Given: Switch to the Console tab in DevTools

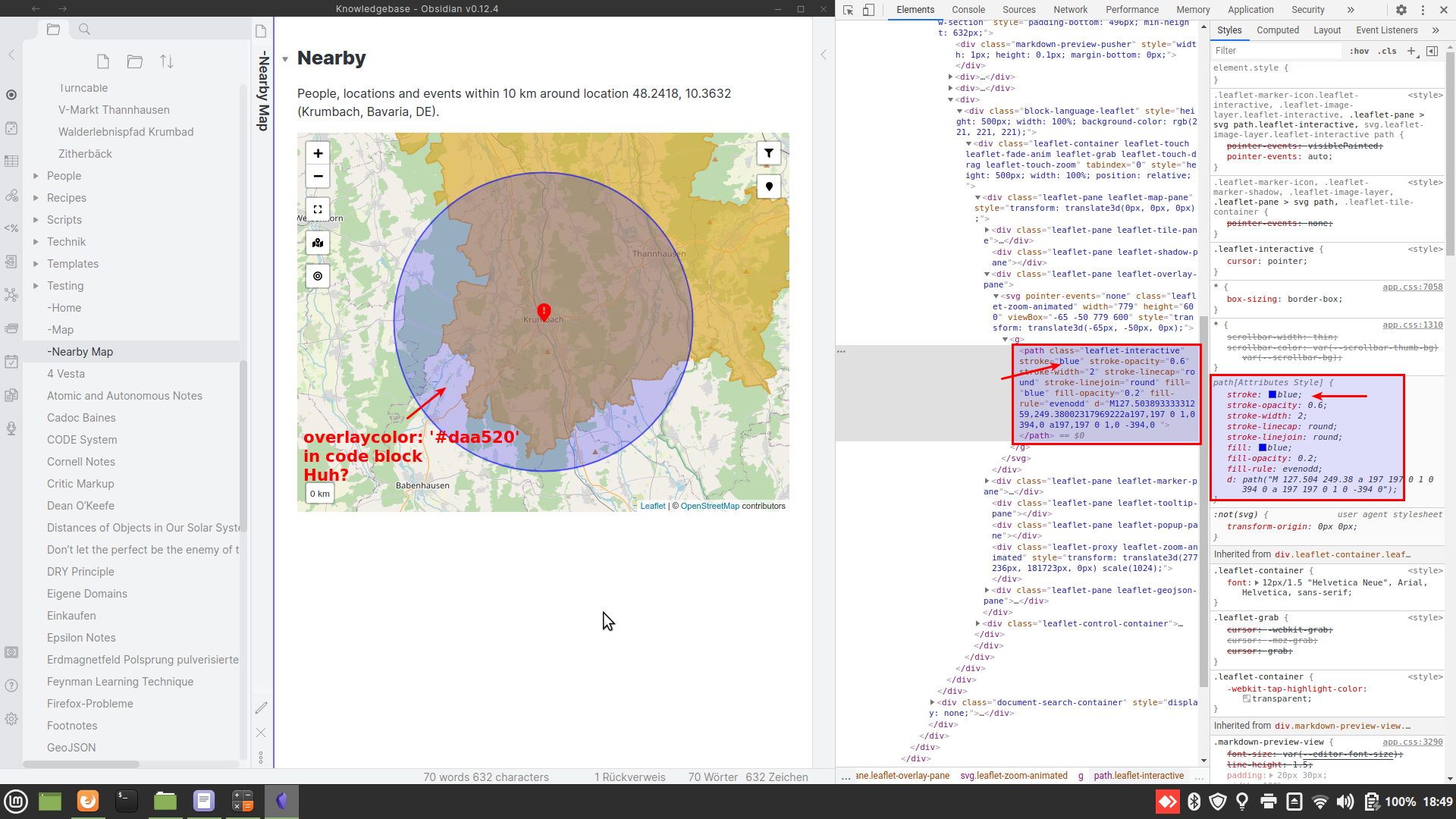Looking at the screenshot, I should pos(968,10).
